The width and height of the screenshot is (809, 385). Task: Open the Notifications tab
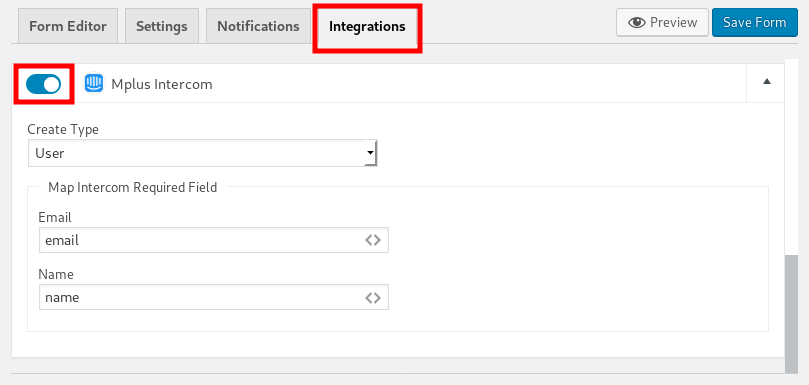(258, 26)
